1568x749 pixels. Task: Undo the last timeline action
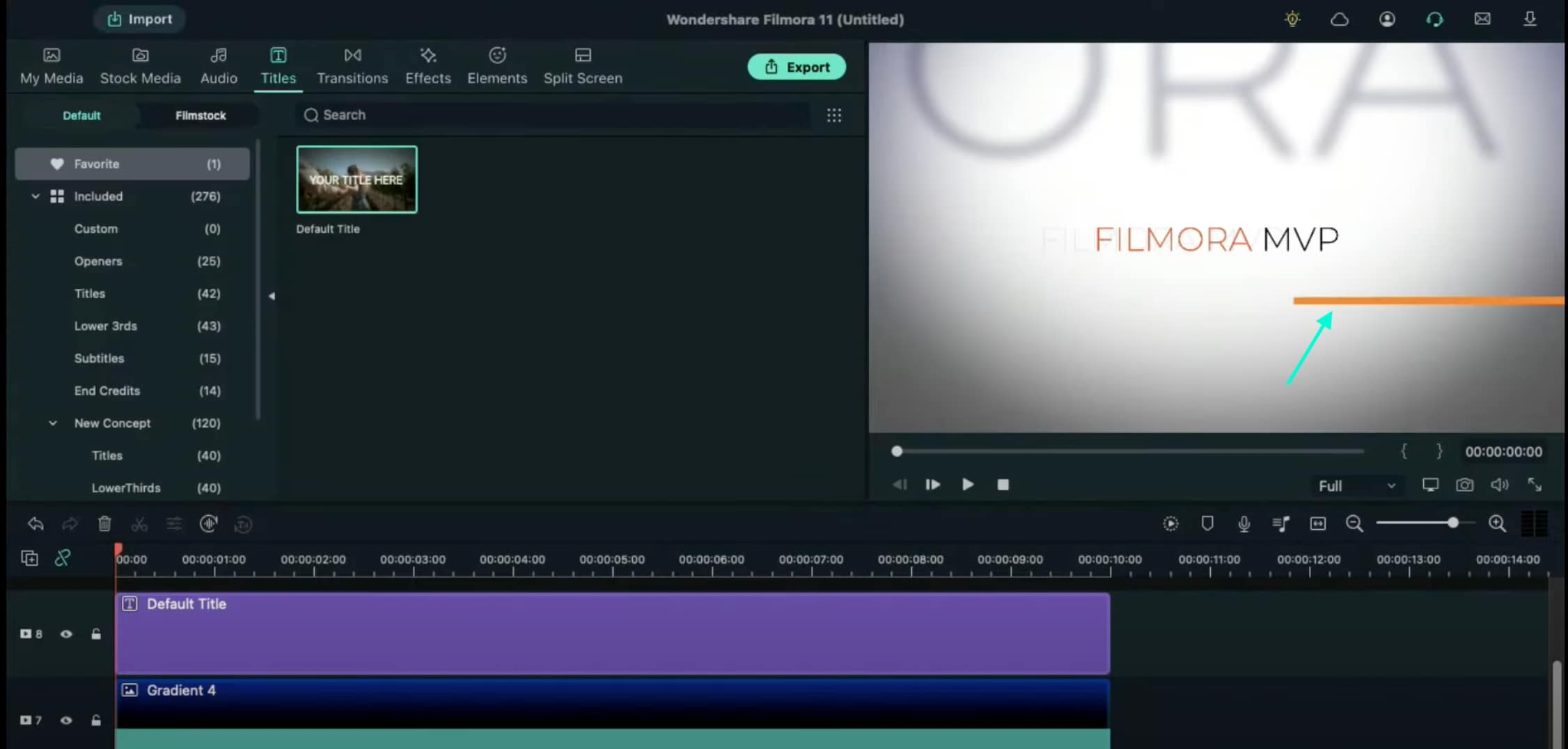tap(36, 523)
